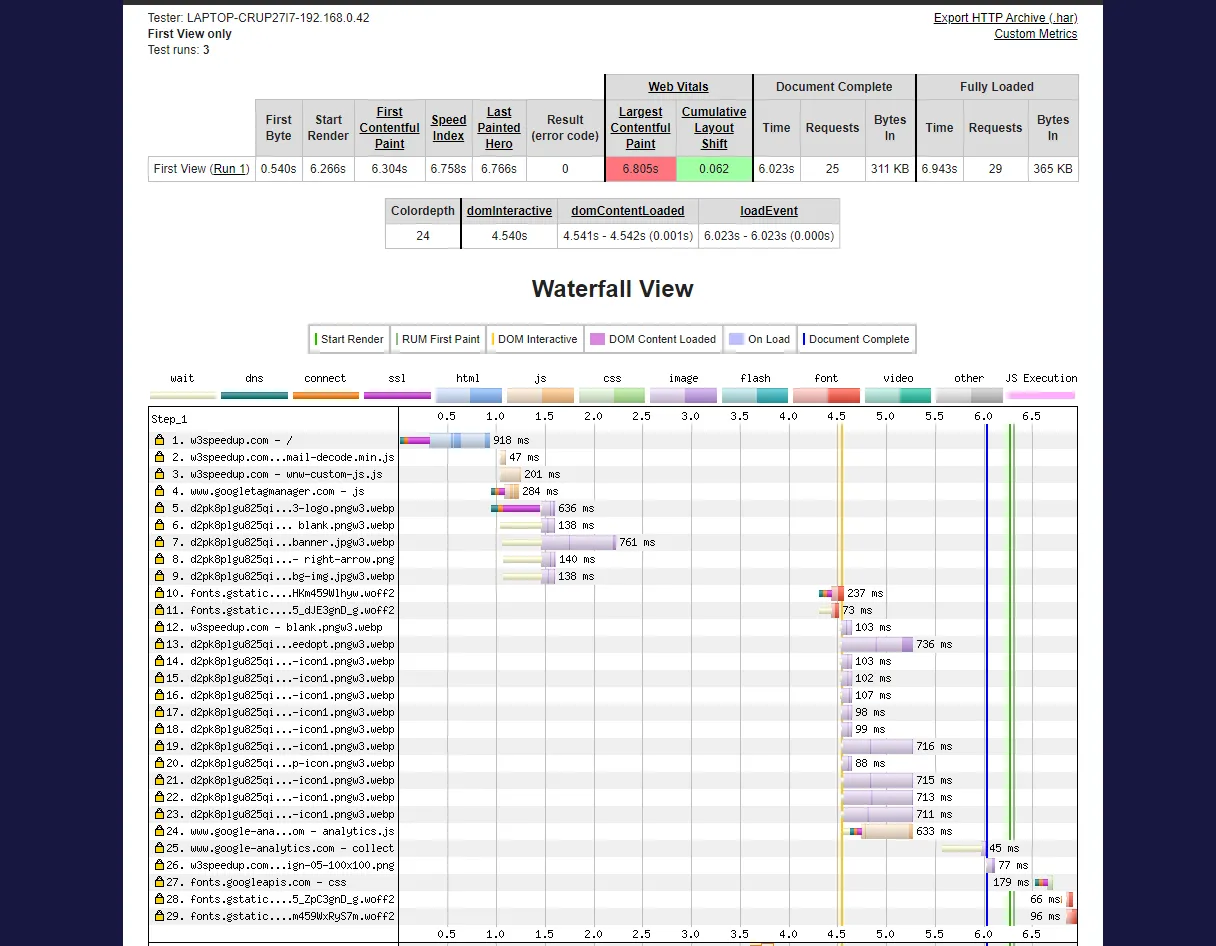
Task: Click the Start Render legend item
Action: tap(349, 339)
